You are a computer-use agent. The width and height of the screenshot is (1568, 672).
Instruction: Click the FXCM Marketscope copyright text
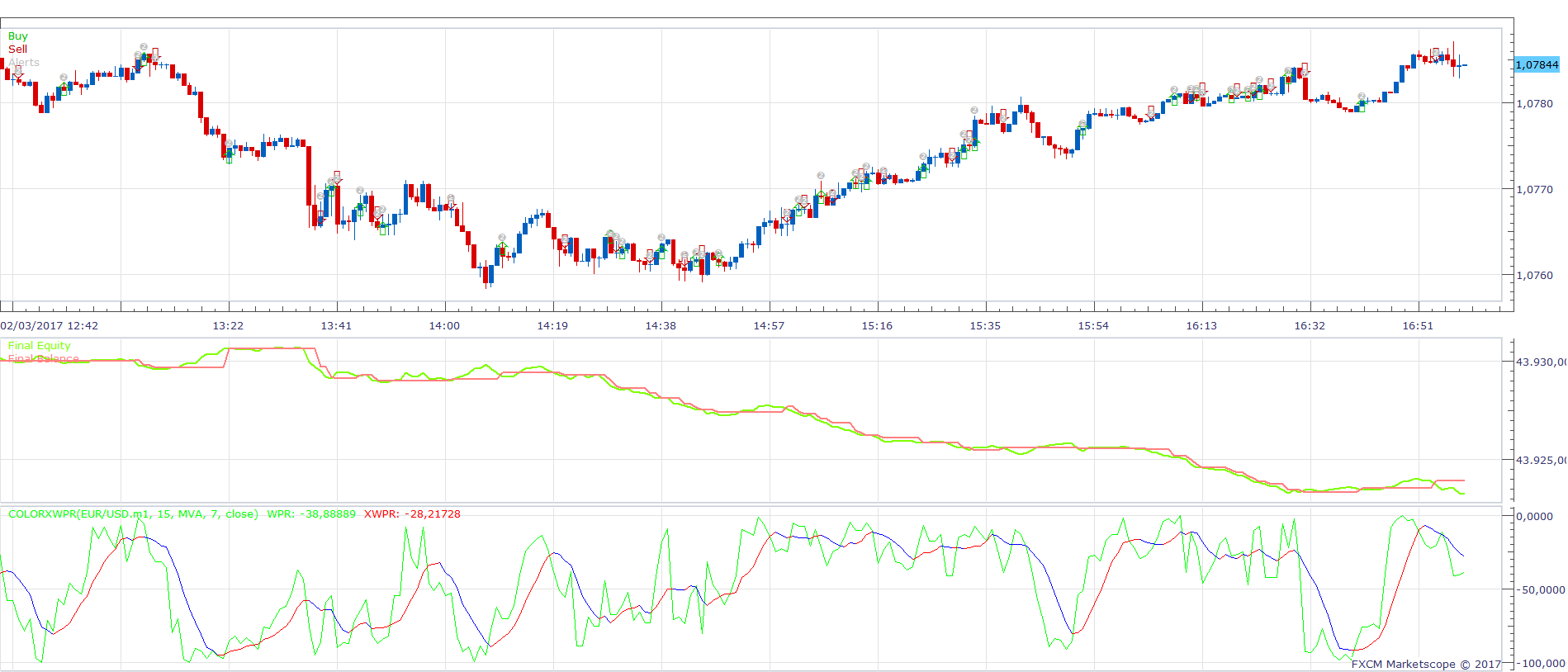pyautogui.click(x=1426, y=665)
